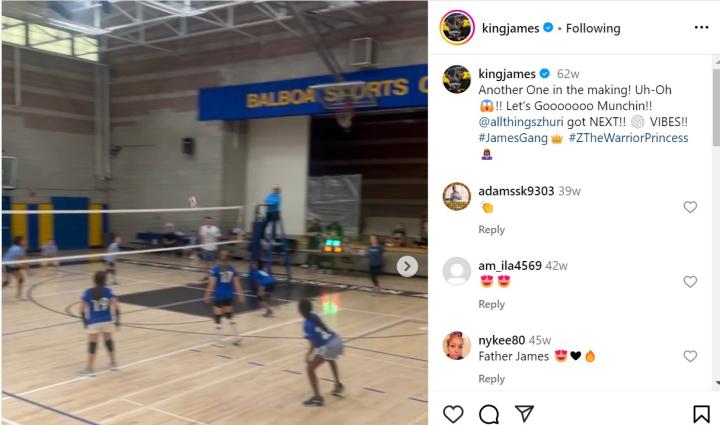Reply to nykee80's comment
Image resolution: width=720 pixels, height=425 pixels.
pyautogui.click(x=491, y=379)
